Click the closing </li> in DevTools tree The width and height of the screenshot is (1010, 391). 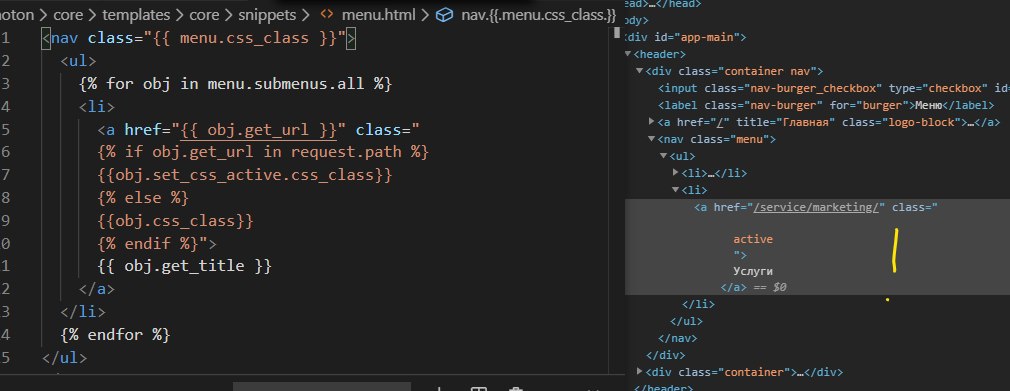pyautogui.click(x=698, y=304)
